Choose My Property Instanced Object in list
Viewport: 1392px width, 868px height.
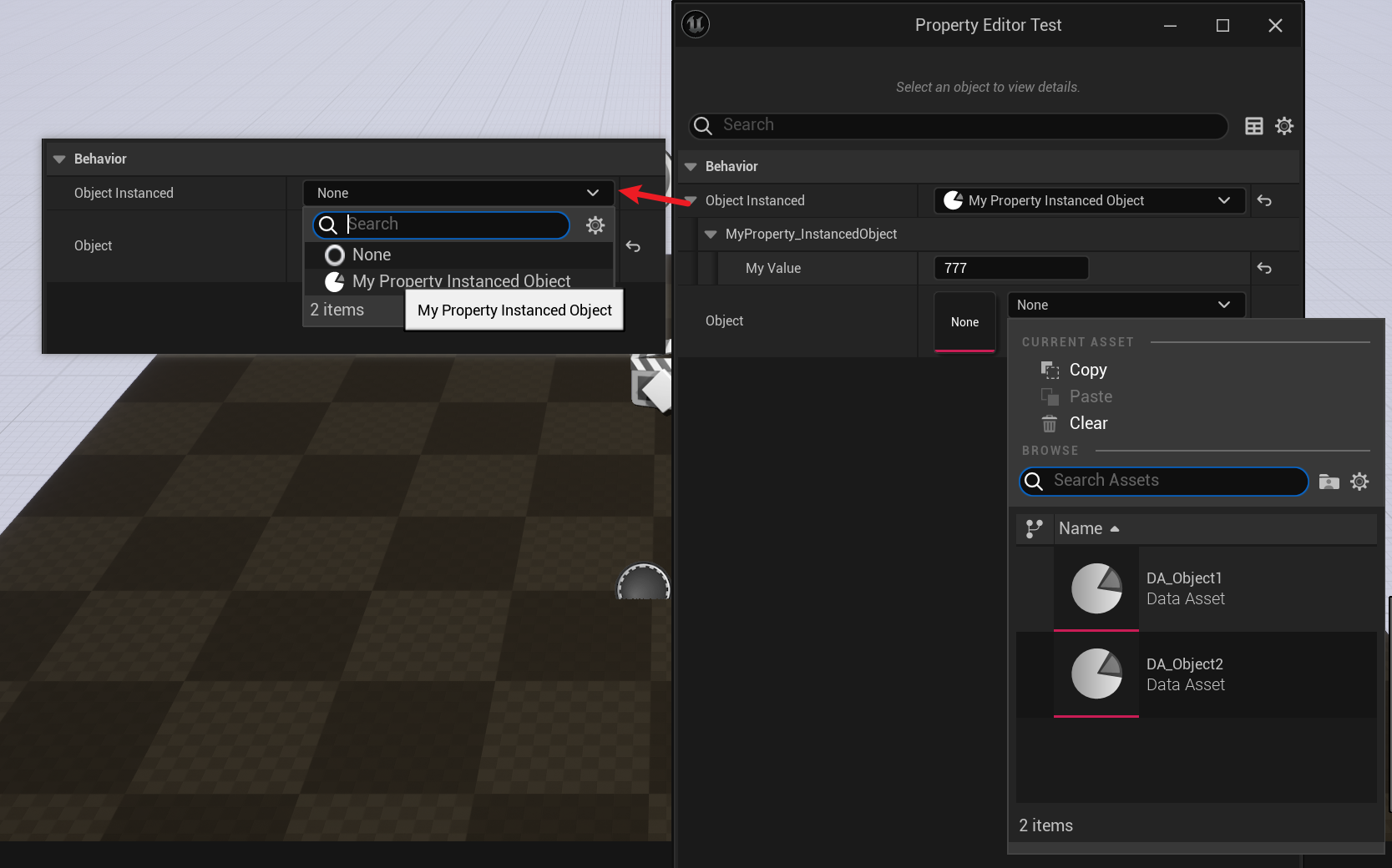[x=461, y=281]
